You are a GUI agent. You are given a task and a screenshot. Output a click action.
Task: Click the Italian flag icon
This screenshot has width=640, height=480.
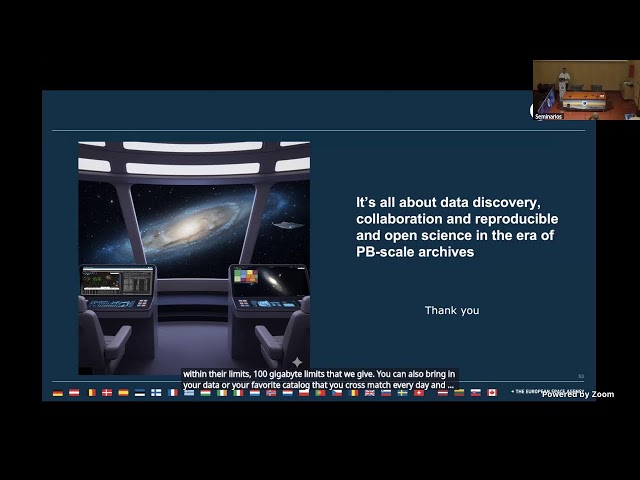[x=238, y=393]
